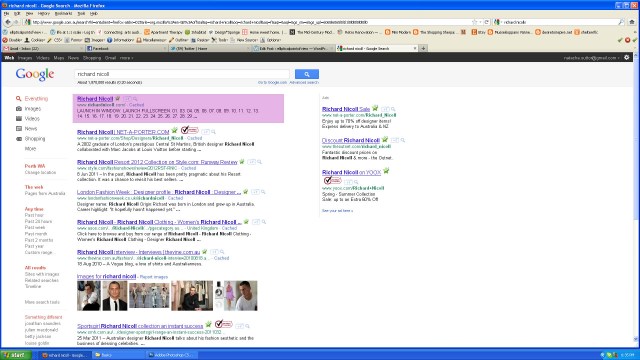The width and height of the screenshot is (640, 360).
Task: Open the Web Developer Information menu
Action: [121, 40]
